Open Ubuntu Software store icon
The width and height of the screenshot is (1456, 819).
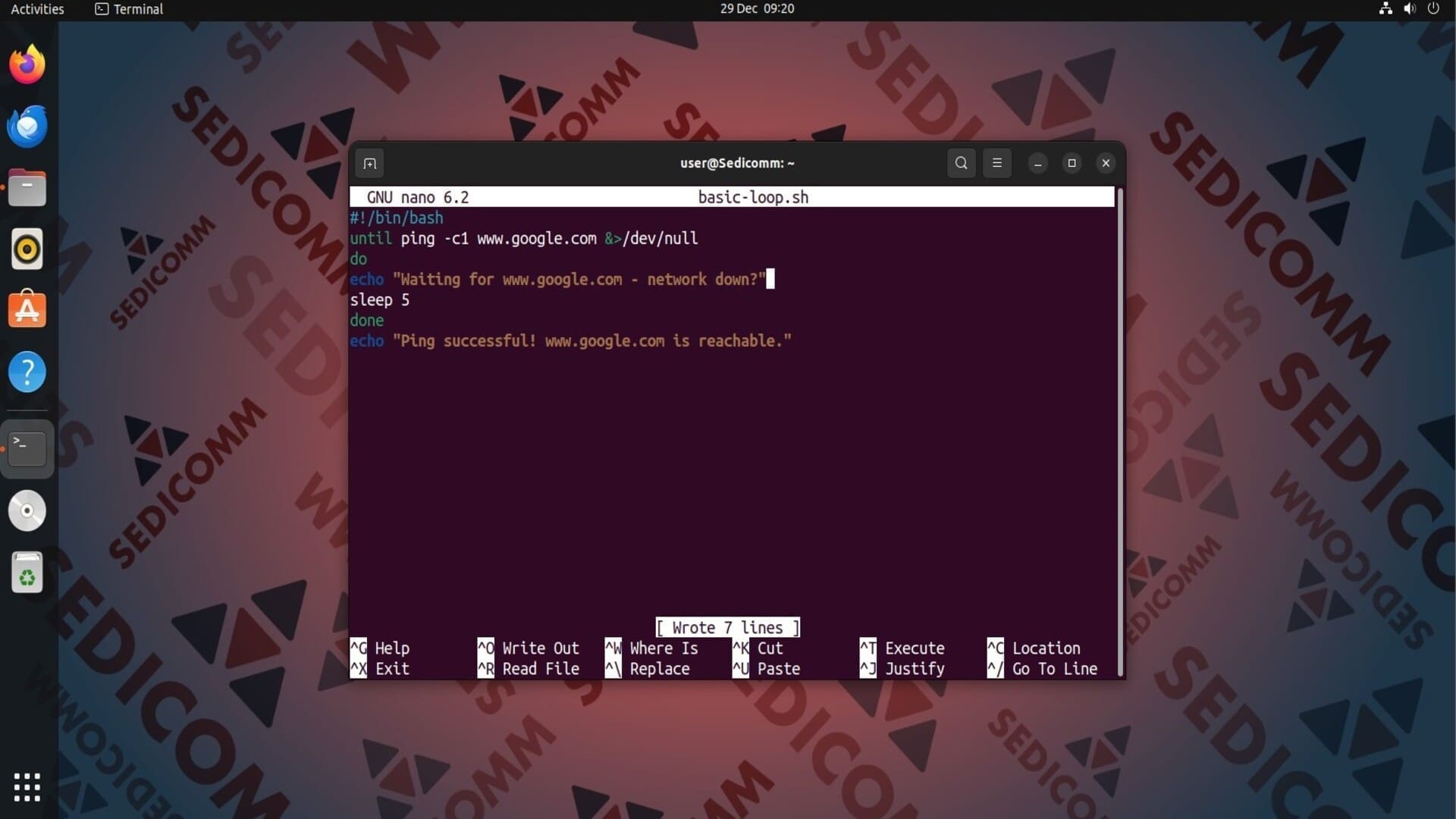tap(27, 310)
